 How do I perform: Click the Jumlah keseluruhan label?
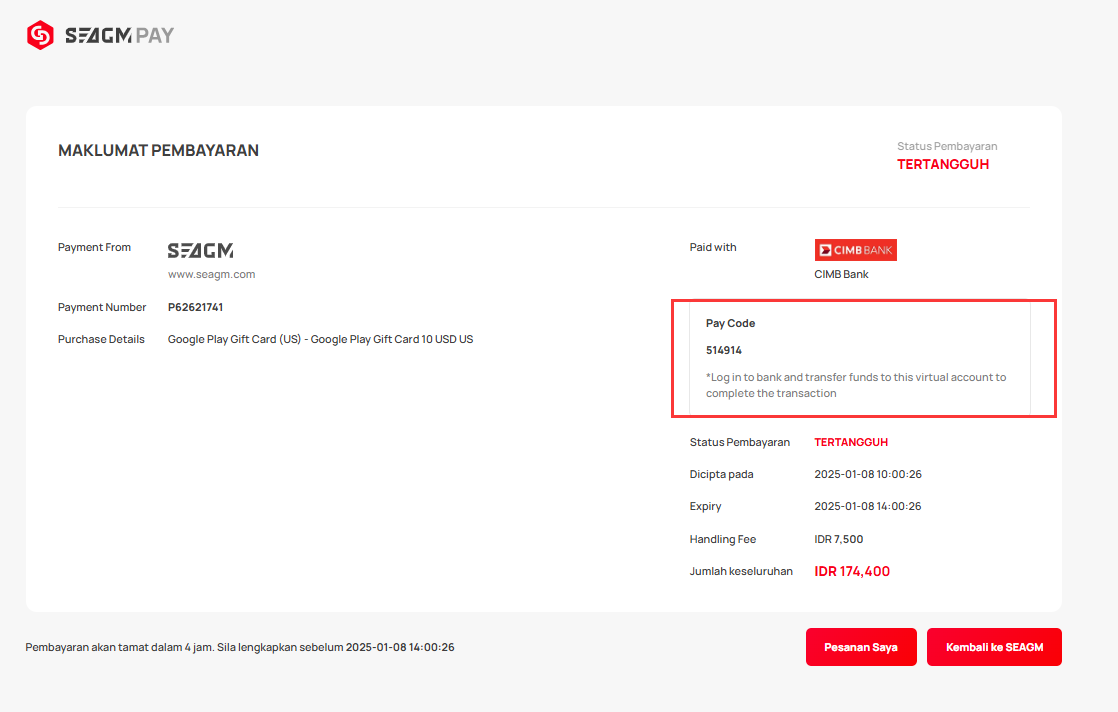click(x=741, y=572)
